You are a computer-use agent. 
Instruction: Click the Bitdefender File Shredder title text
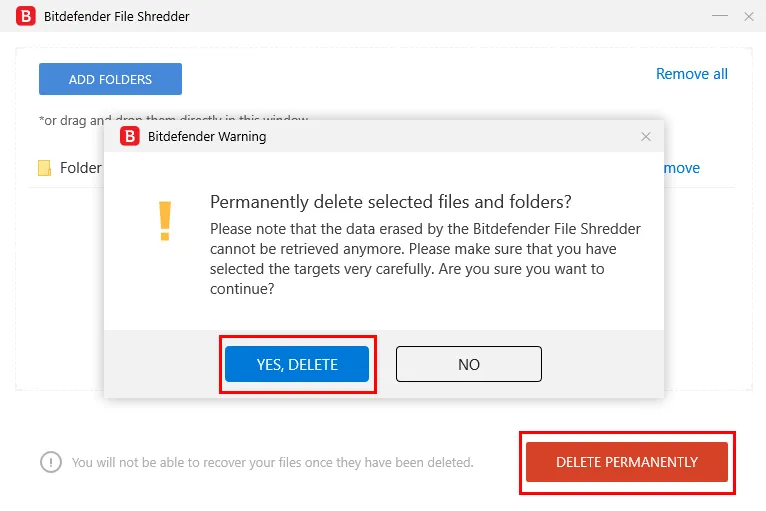[x=116, y=17]
